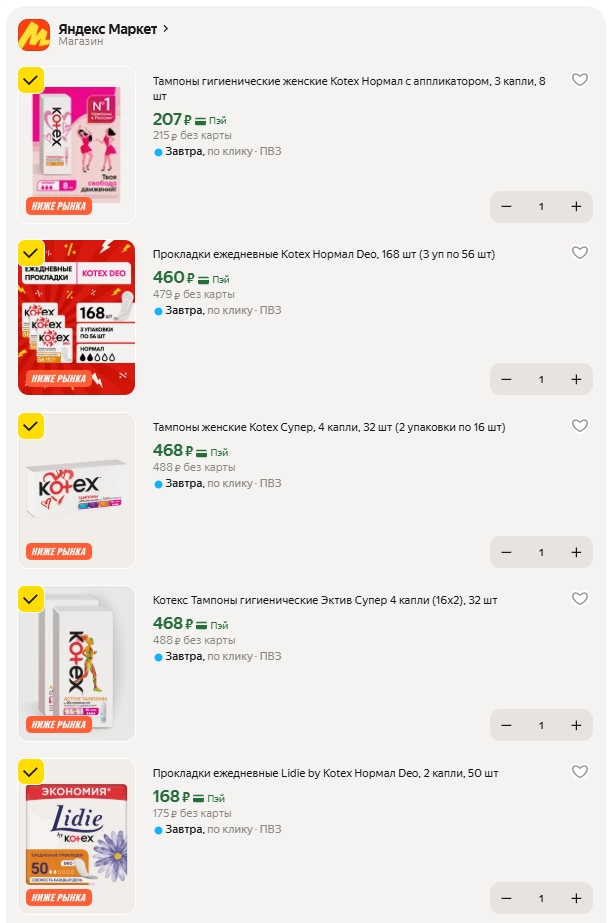Uncheck the Kotex Супер 32 шт item
614x923 pixels.
click(31, 426)
